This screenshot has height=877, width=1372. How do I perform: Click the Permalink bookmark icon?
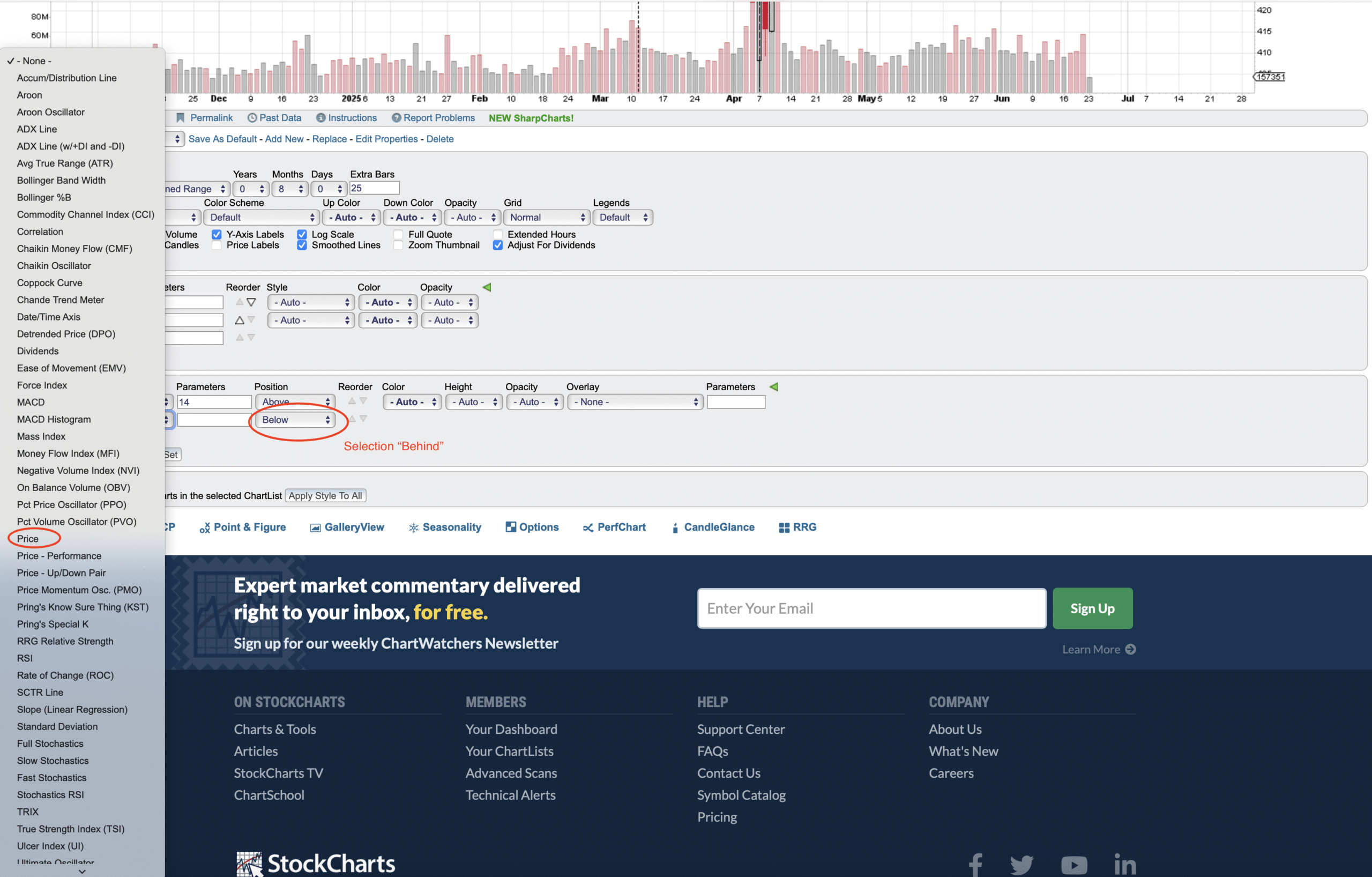click(180, 118)
